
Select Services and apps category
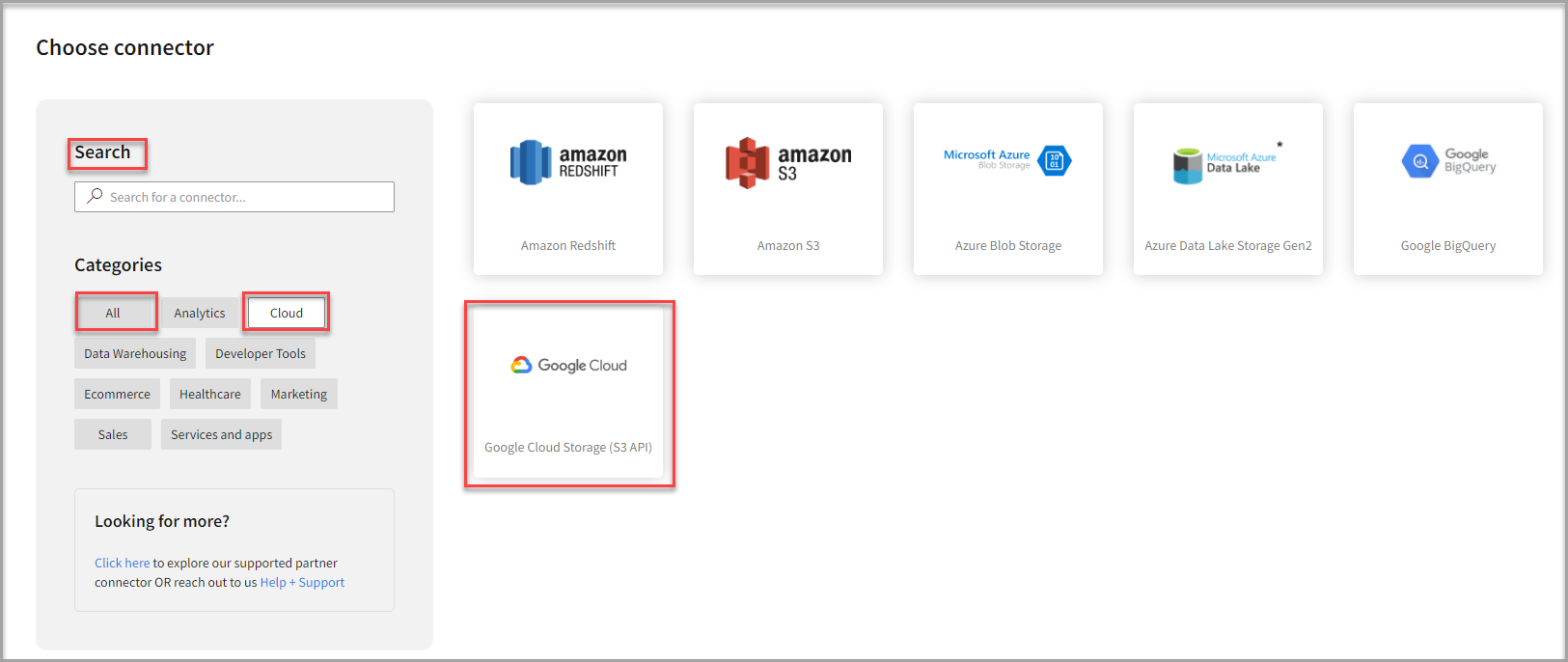(221, 434)
